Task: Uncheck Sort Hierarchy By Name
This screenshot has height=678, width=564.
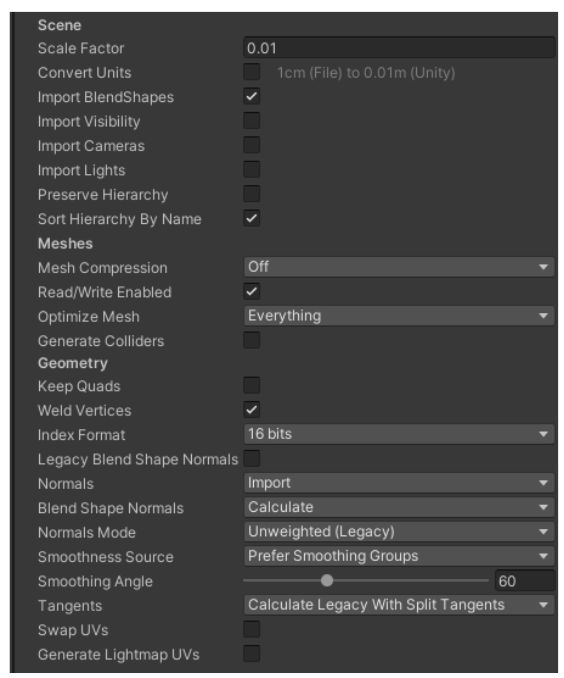Action: pos(252,218)
